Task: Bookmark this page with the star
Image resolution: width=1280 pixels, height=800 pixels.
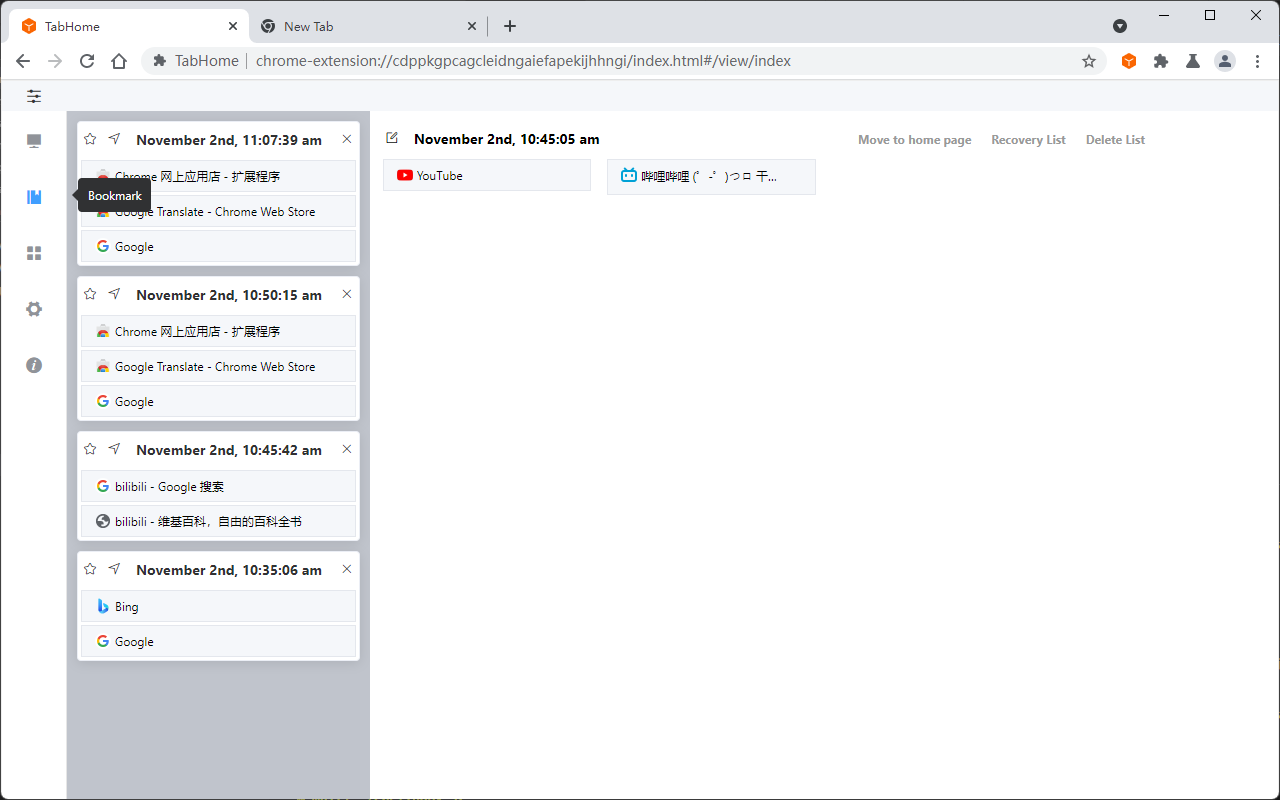Action: pyautogui.click(x=1089, y=61)
